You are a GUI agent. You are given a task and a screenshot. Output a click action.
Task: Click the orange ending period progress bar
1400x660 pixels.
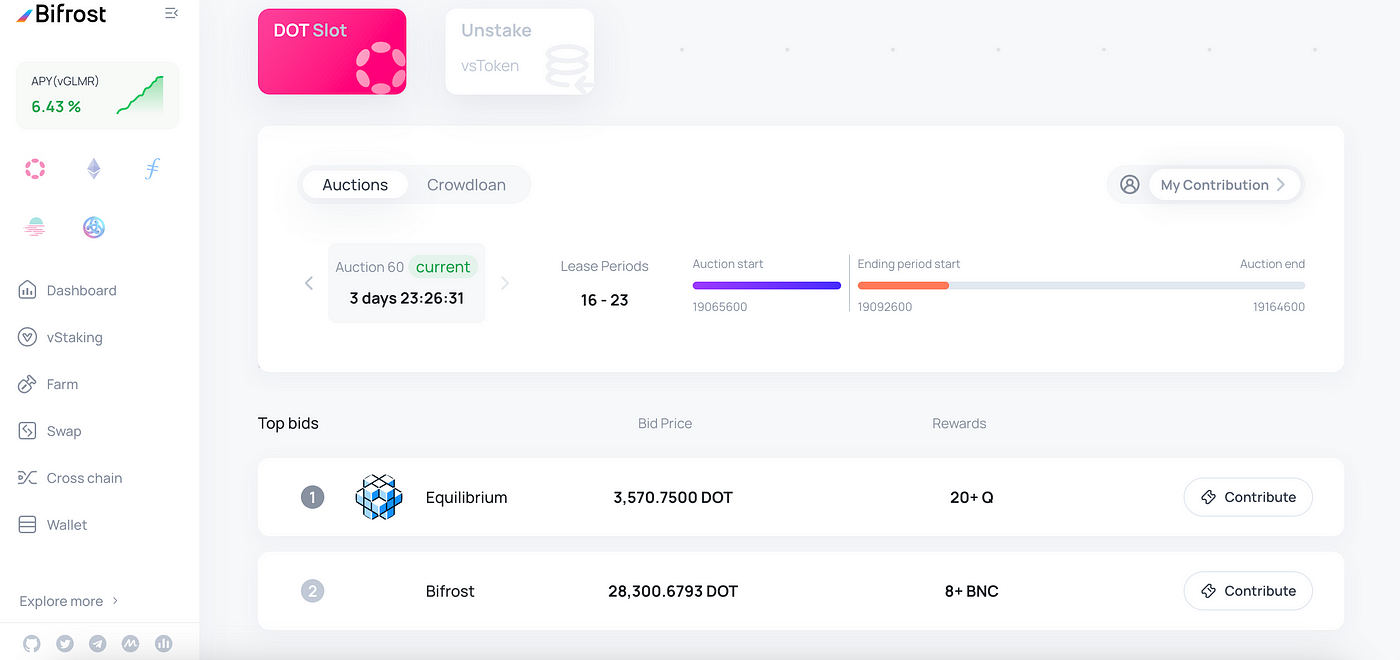coord(903,286)
